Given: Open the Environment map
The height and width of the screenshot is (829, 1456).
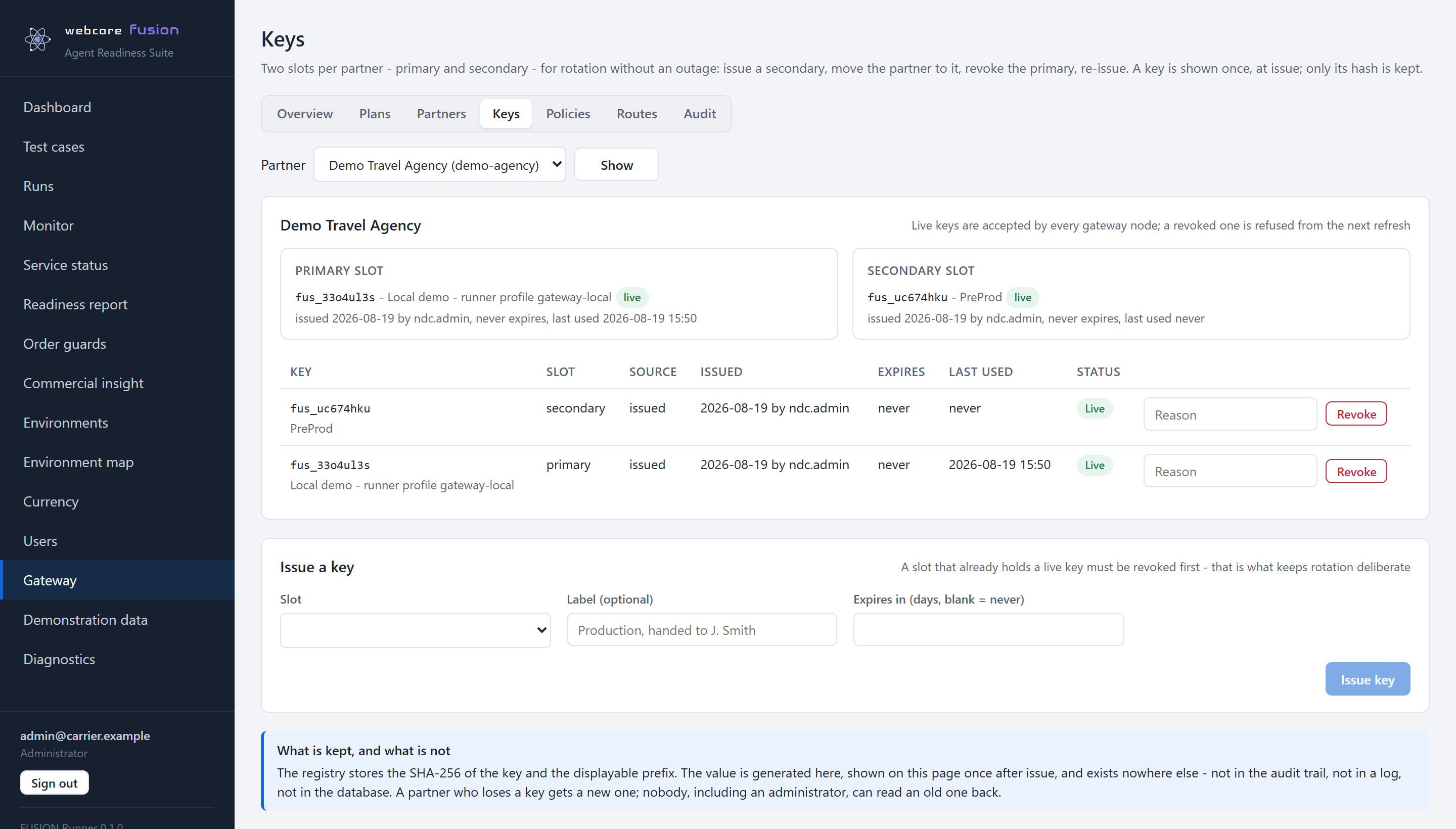Looking at the screenshot, I should point(78,462).
